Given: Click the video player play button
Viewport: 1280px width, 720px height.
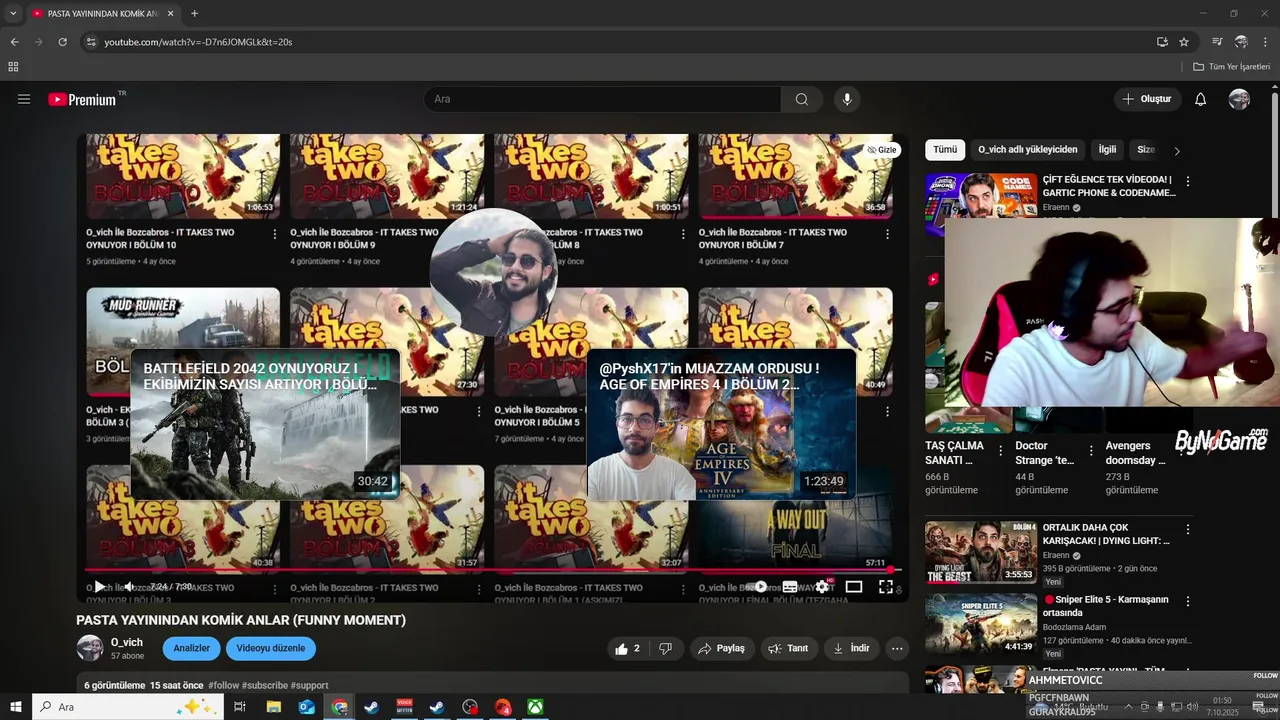Looking at the screenshot, I should pos(100,587).
